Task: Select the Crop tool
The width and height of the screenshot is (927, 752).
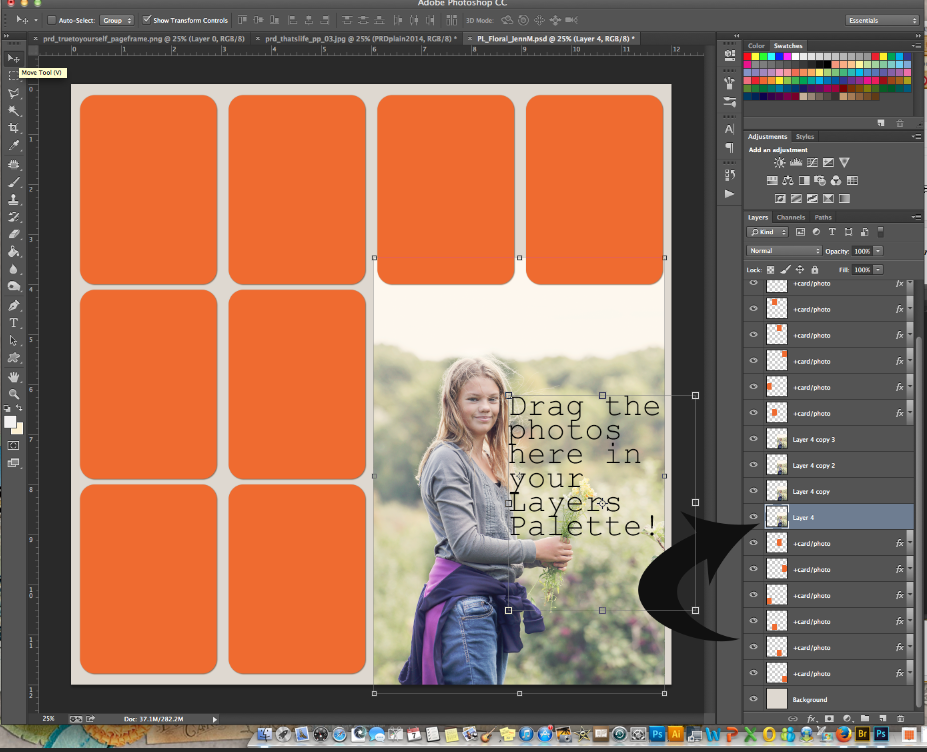Action: tap(14, 128)
